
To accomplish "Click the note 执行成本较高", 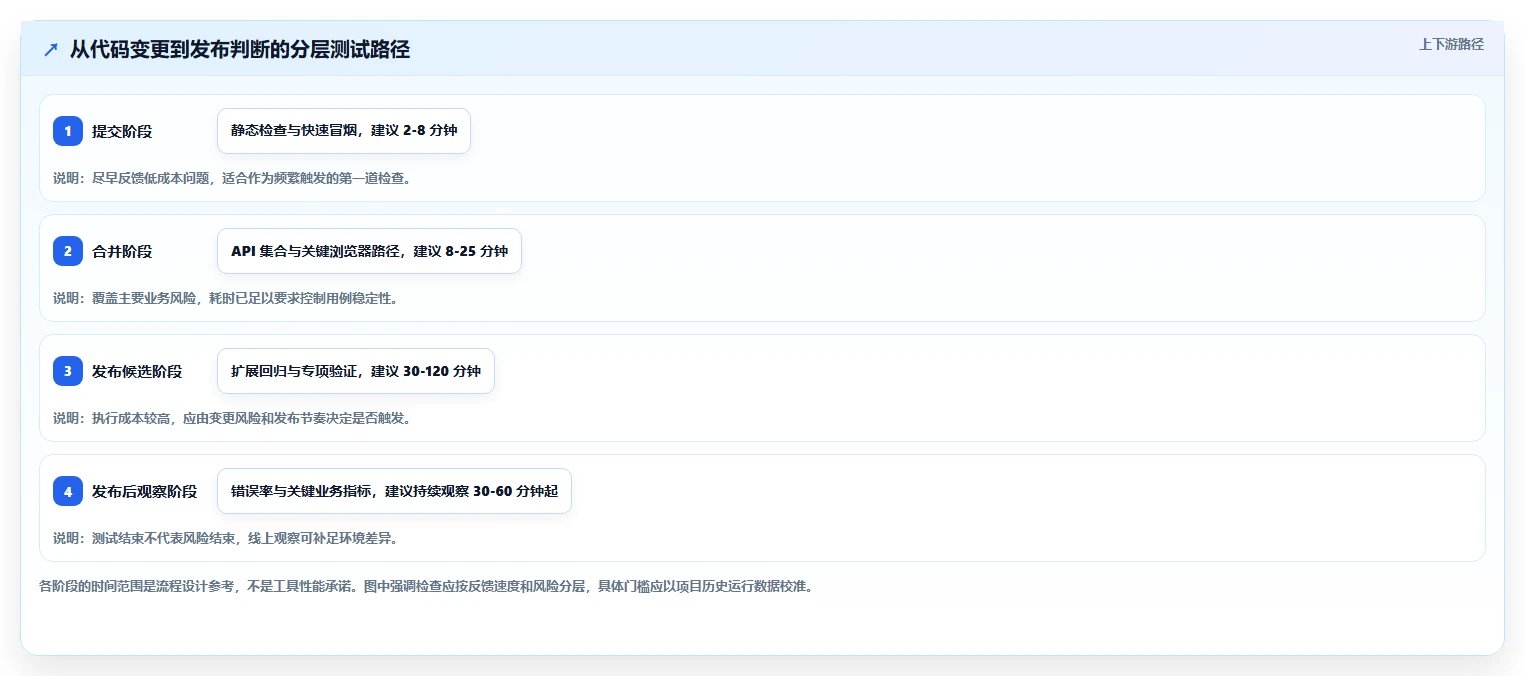I will pos(232,418).
